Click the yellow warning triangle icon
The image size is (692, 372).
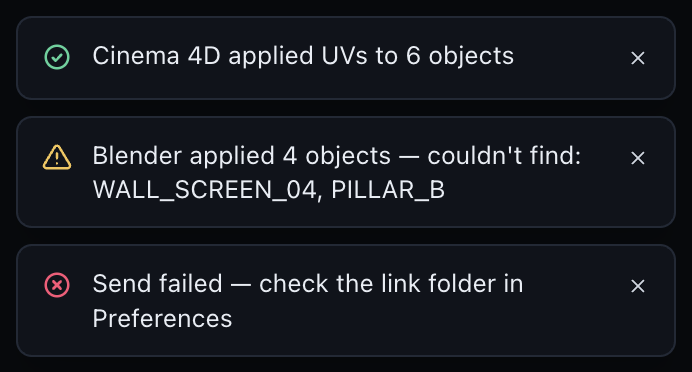point(57,158)
